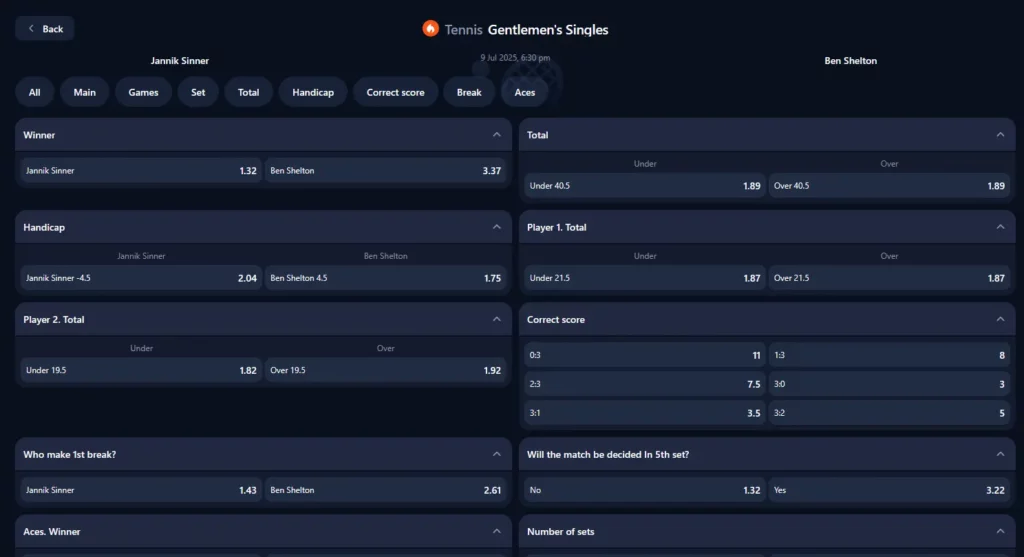The height and width of the screenshot is (557, 1024).
Task: Switch to the Main filter tab
Action: point(85,92)
